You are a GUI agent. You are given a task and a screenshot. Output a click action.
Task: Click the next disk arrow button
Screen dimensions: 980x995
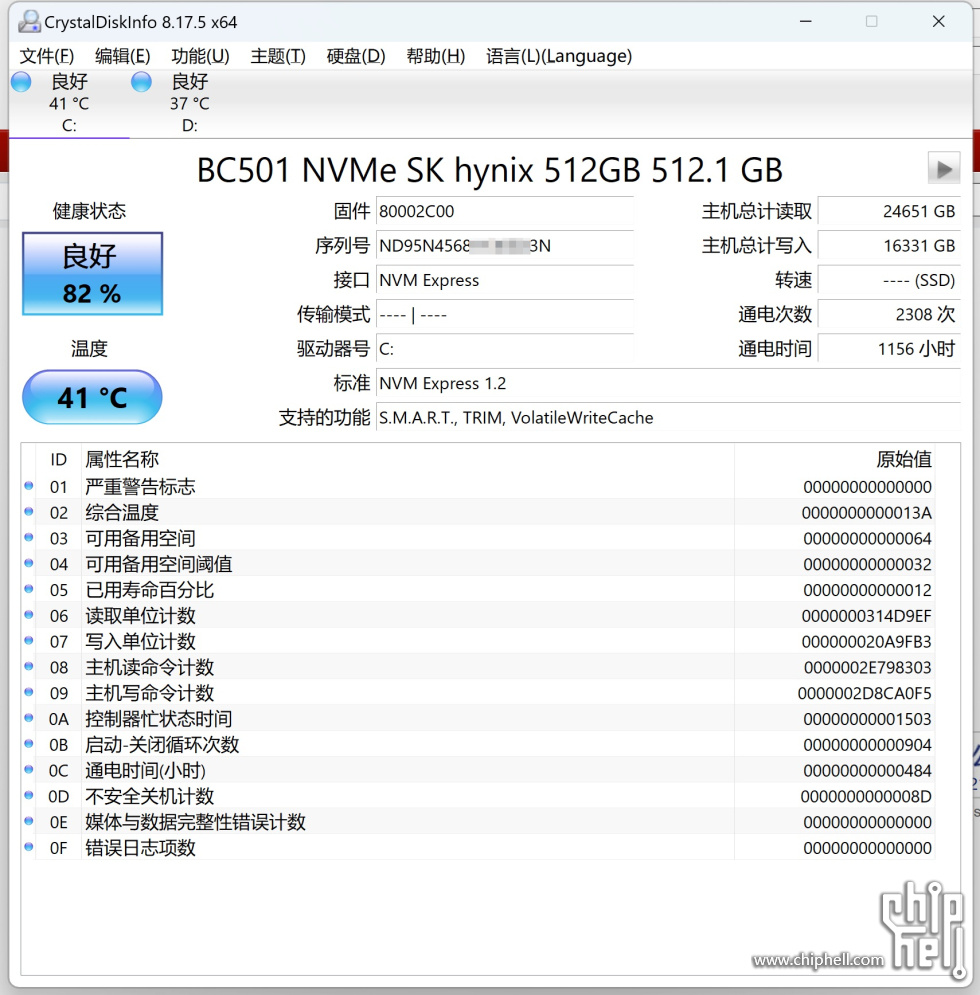(x=944, y=169)
